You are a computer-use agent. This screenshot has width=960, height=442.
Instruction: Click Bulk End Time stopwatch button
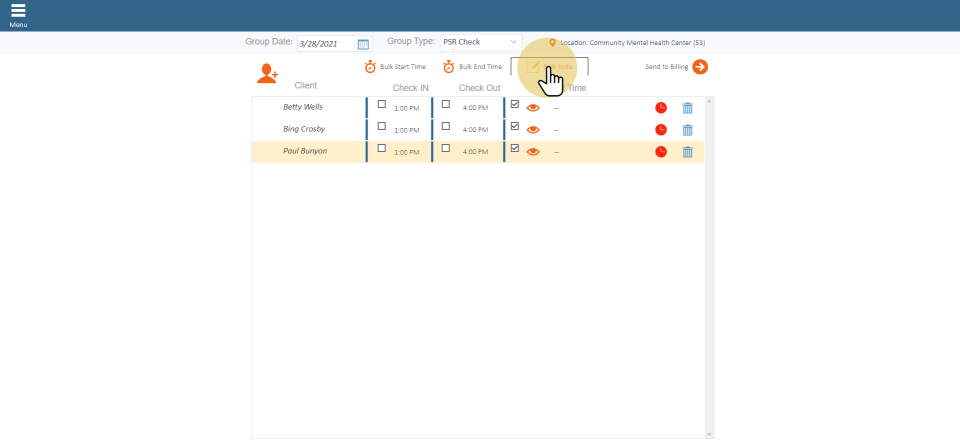tap(449, 67)
